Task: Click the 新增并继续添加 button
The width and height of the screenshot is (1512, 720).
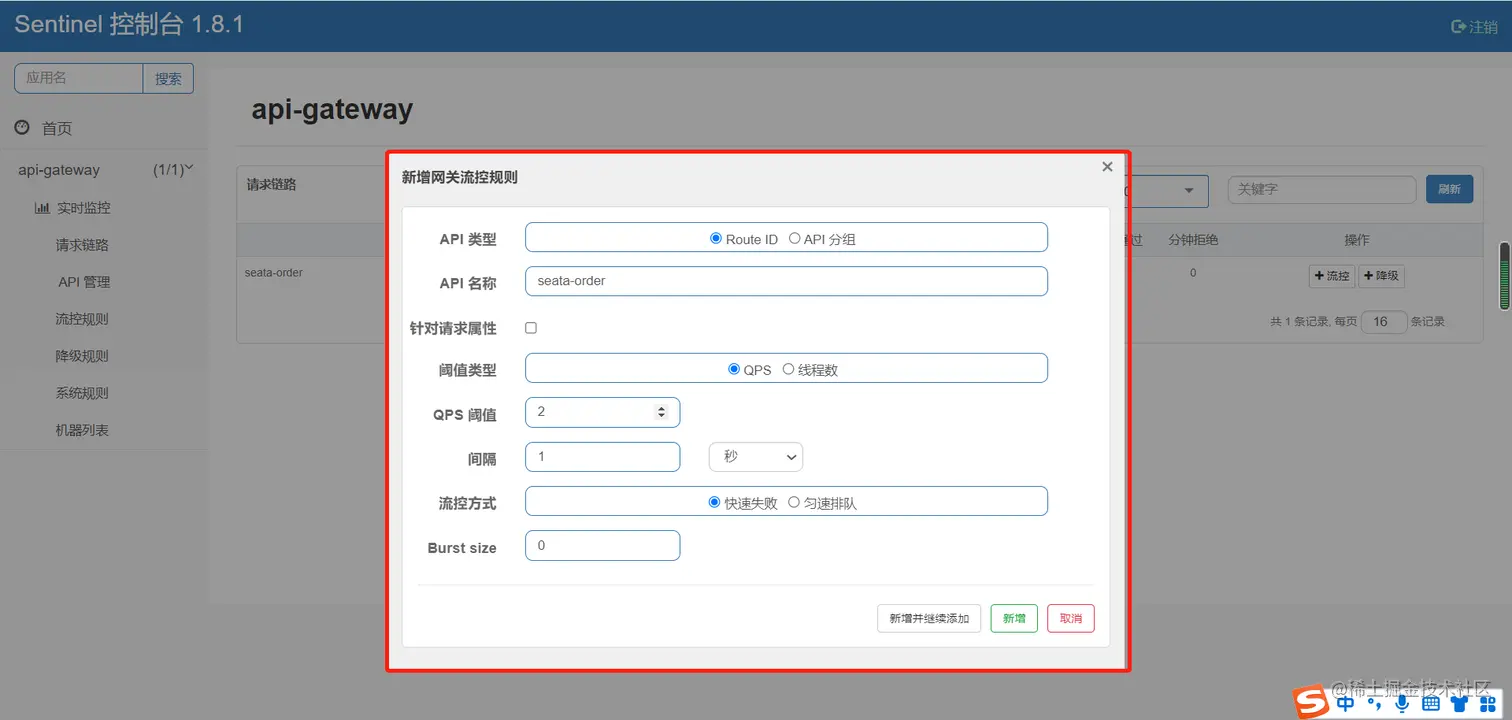Action: (929, 618)
